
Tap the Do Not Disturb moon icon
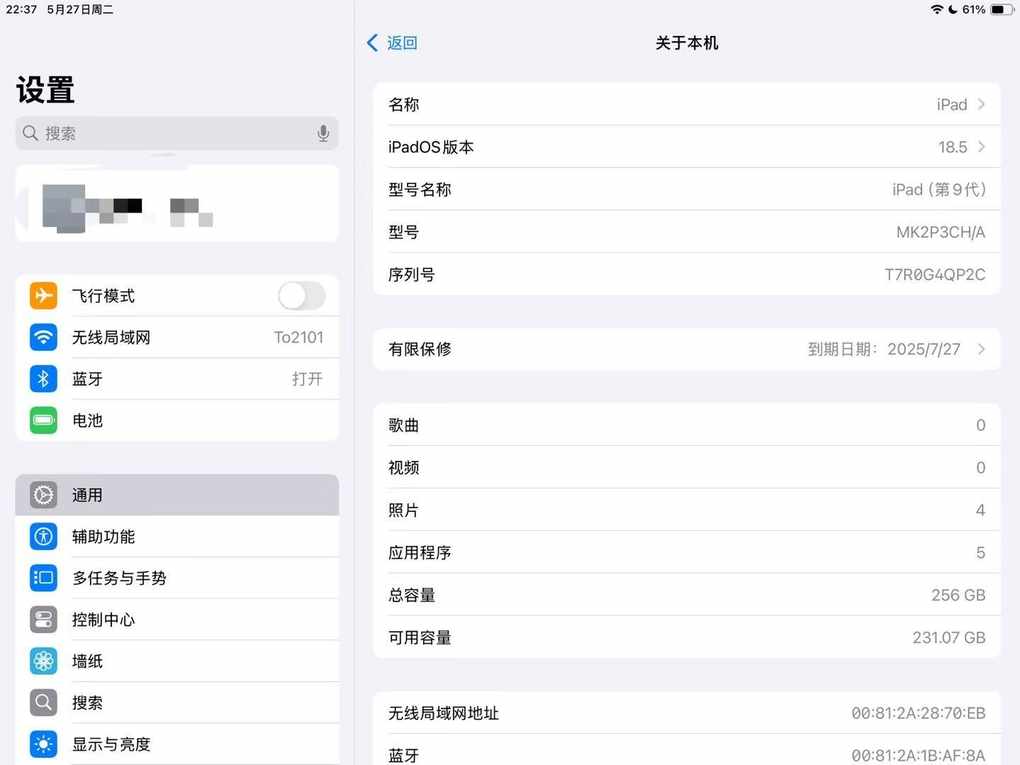point(953,9)
